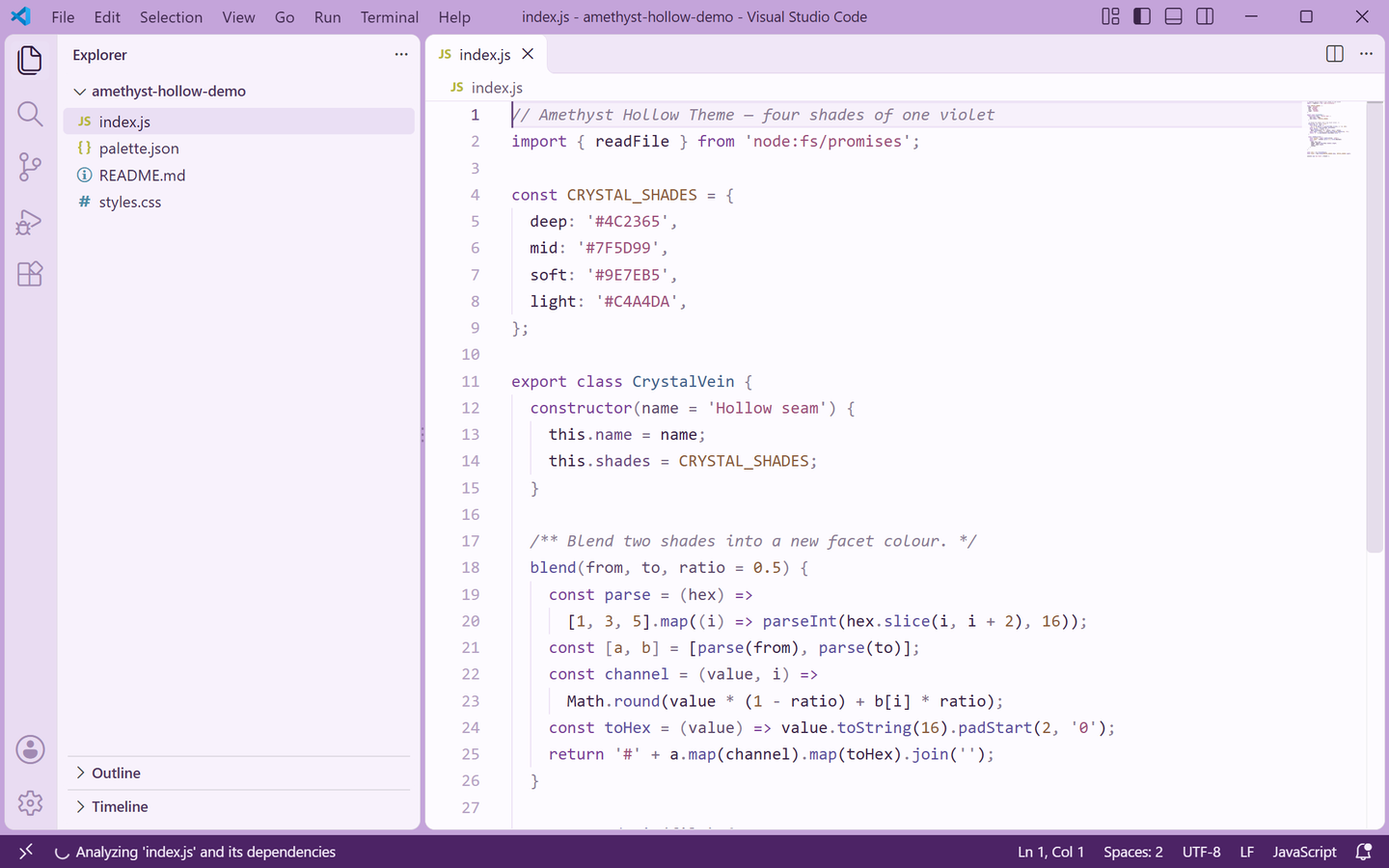Toggle the bottom Panel visibility

pyautogui.click(x=1173, y=16)
